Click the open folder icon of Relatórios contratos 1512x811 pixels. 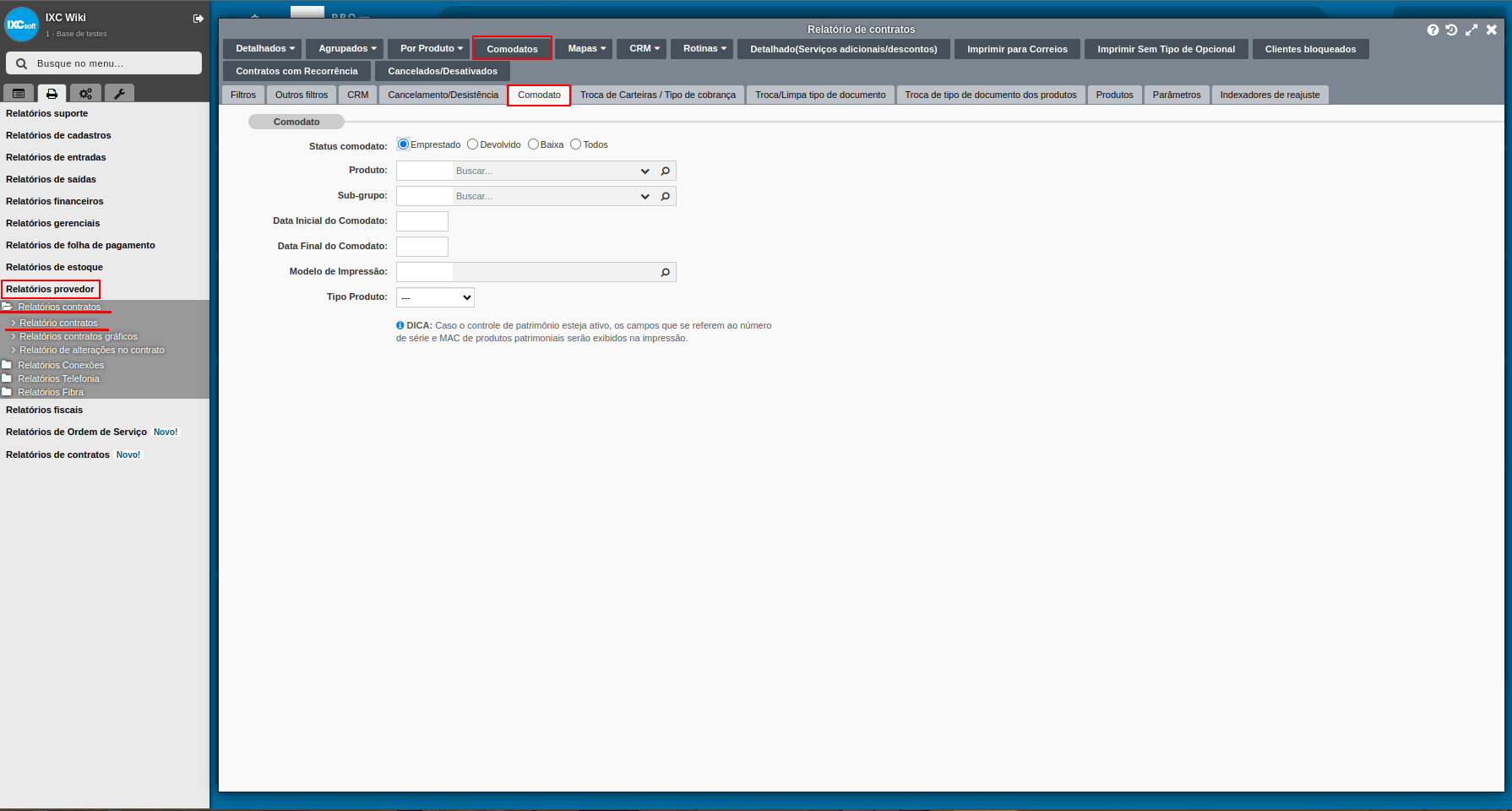pos(7,307)
